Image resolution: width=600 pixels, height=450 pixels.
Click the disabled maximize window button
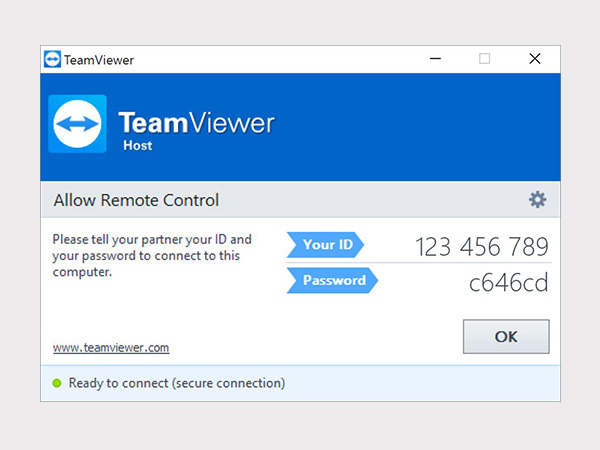[x=485, y=59]
